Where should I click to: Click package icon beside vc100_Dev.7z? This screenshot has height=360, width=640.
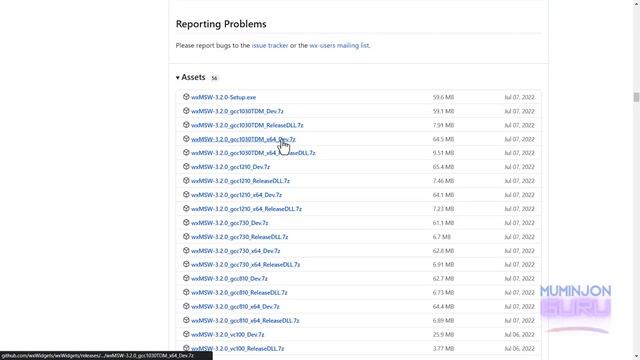point(186,334)
